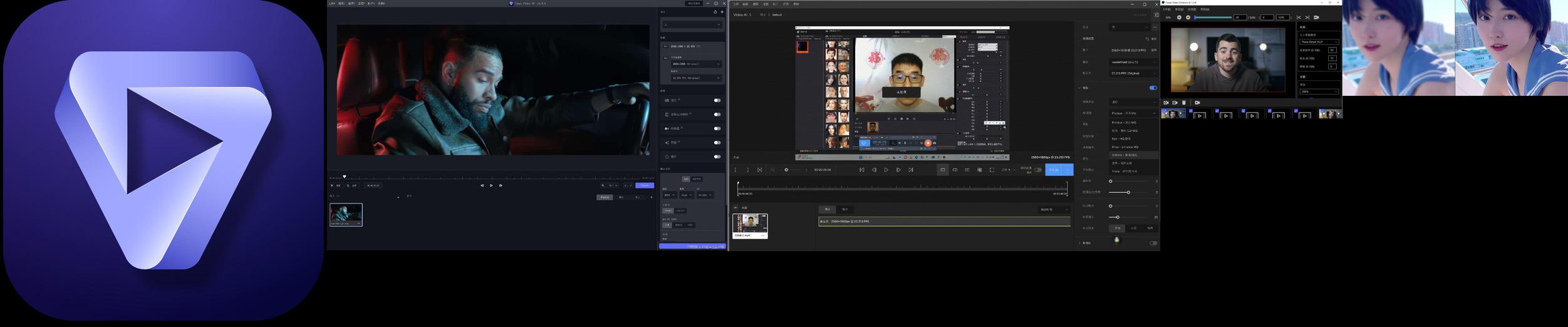This screenshot has width=1568, height=327.
Task: Select the car clip thumbnail in Video AI v3
Action: click(346, 215)
